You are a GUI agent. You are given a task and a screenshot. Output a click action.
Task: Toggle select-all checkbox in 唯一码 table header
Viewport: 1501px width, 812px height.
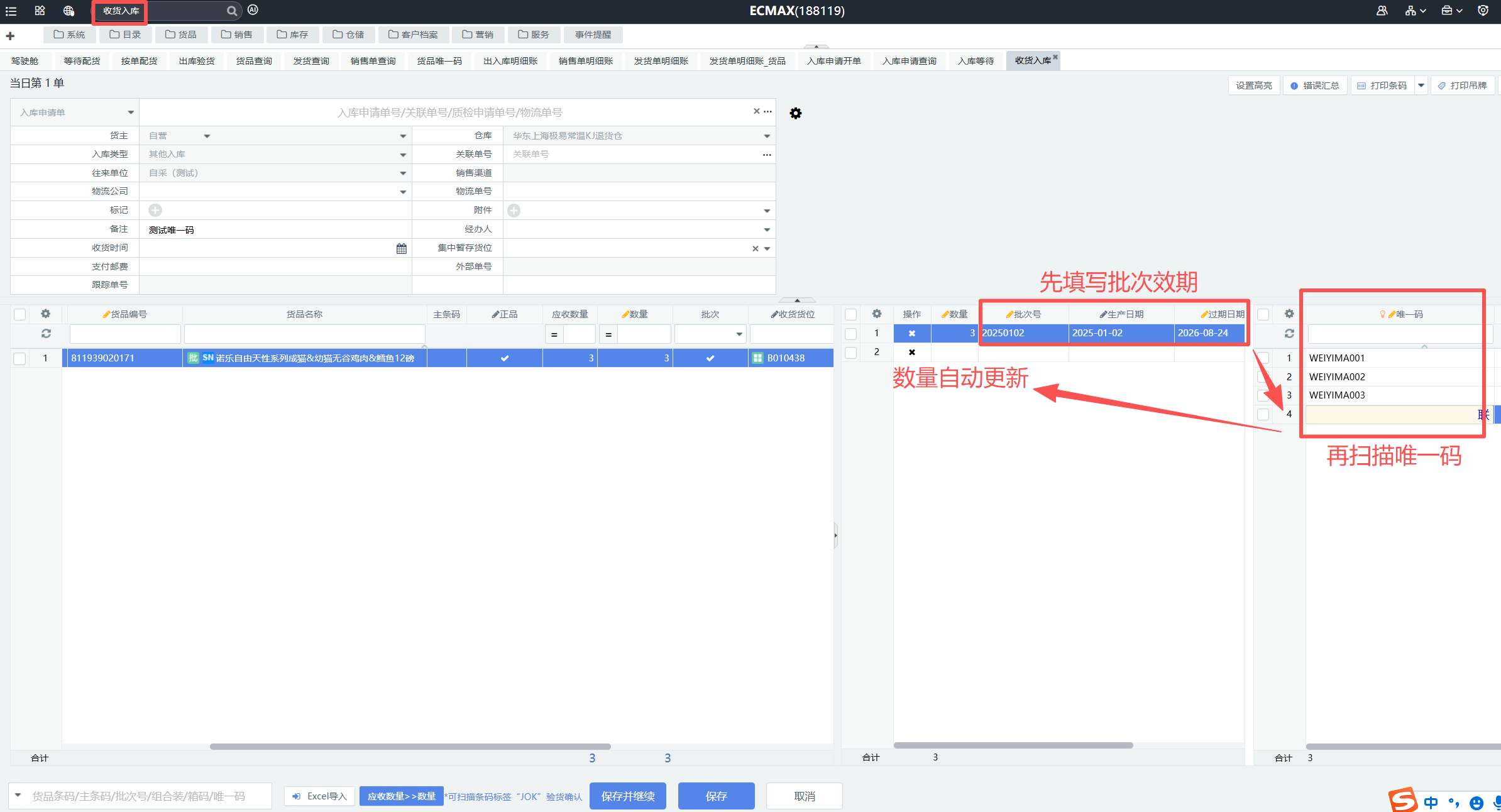(1263, 314)
